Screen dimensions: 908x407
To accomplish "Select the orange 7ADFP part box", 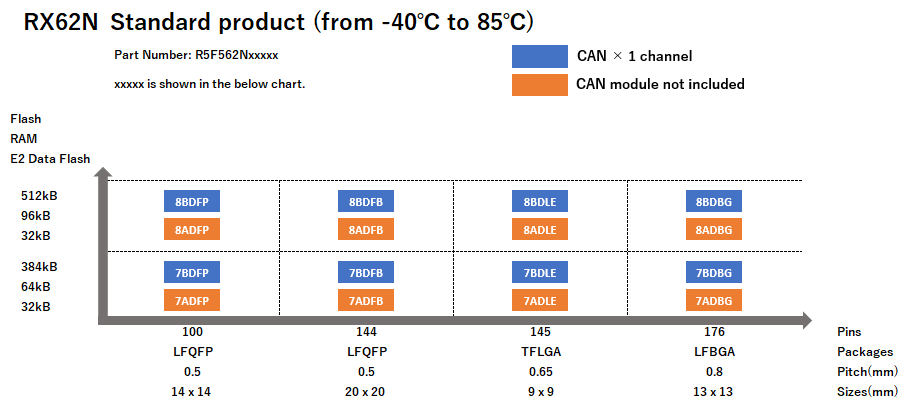I will [x=191, y=300].
